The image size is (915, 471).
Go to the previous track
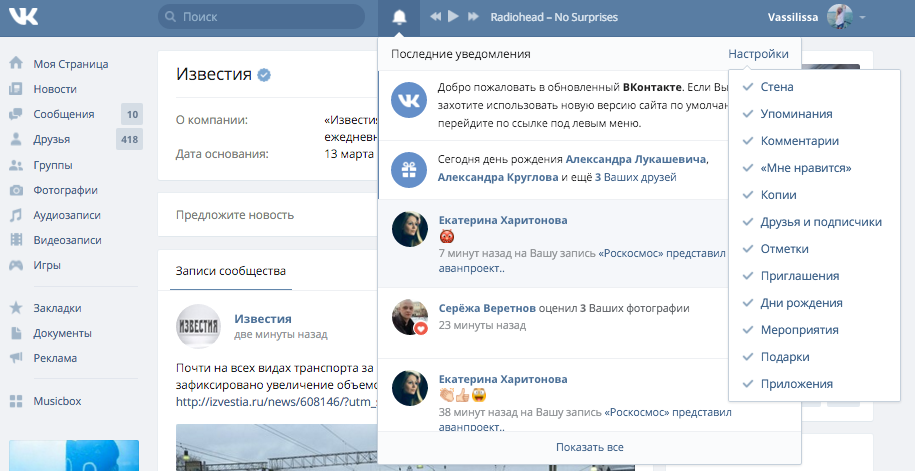(435, 17)
